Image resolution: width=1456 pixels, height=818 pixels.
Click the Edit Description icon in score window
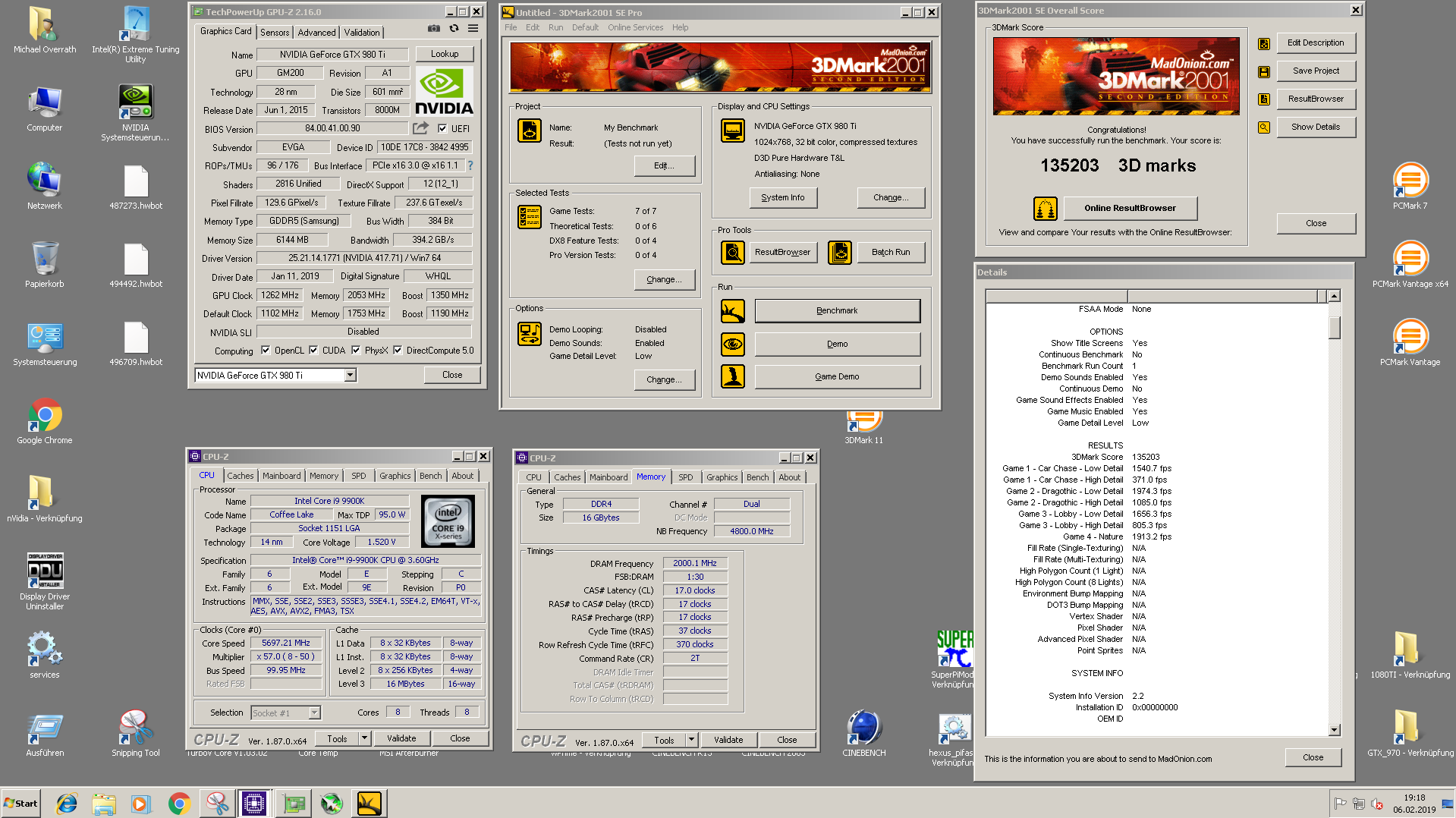(x=1264, y=44)
